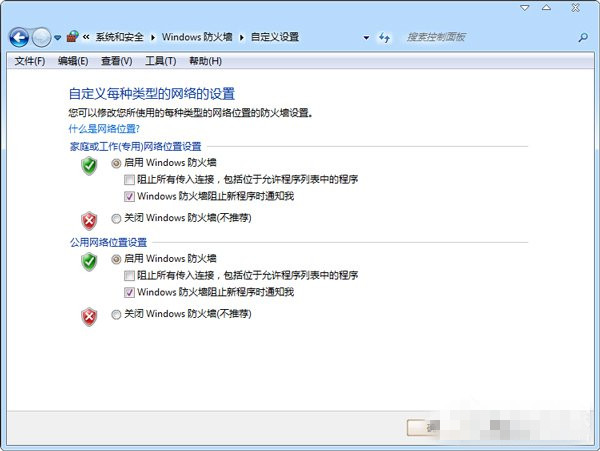Expand the arrow after 系统和安全 breadcrumb
The image size is (600, 451).
pyautogui.click(x=153, y=38)
